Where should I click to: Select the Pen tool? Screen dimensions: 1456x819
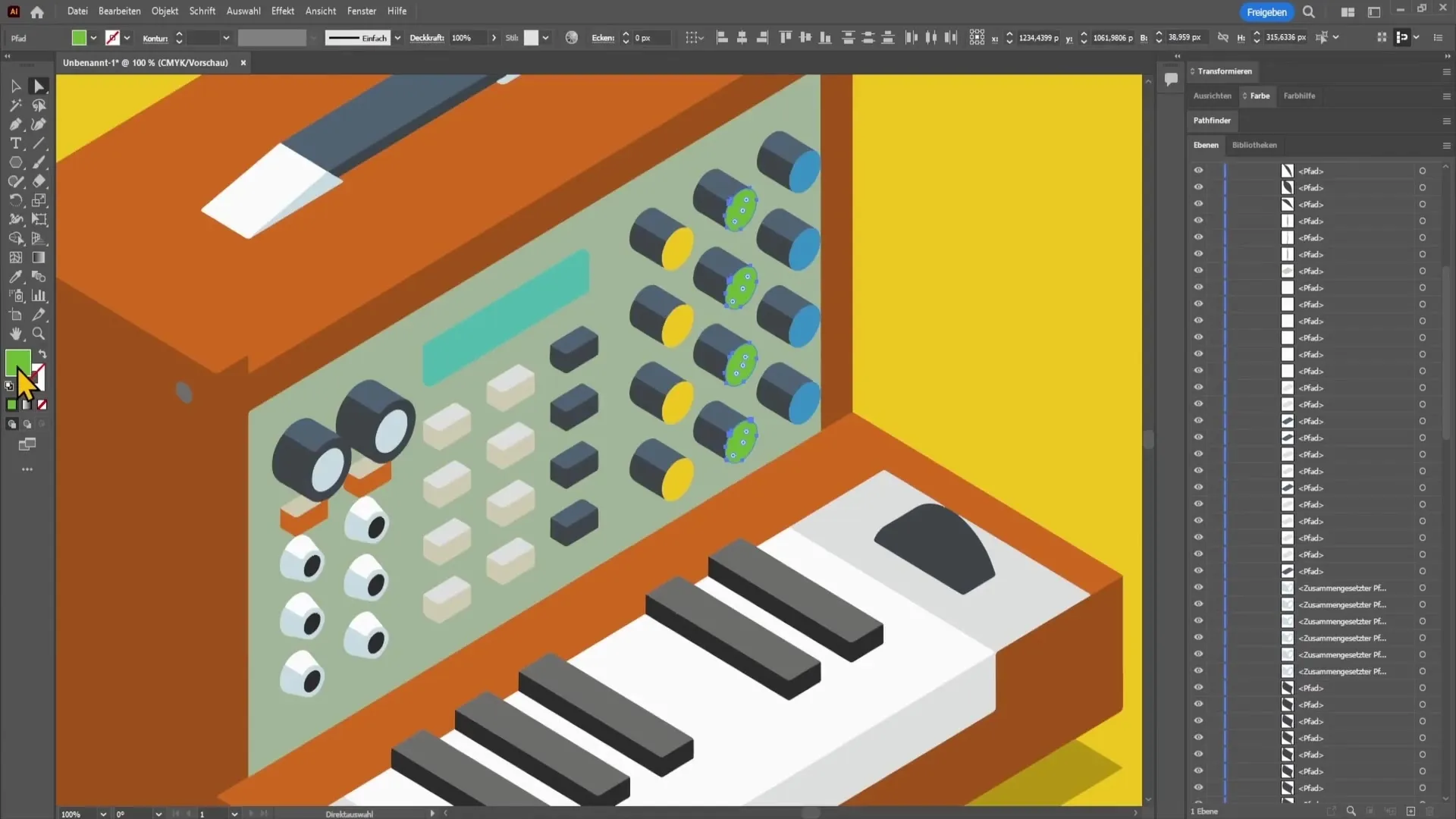[15, 124]
